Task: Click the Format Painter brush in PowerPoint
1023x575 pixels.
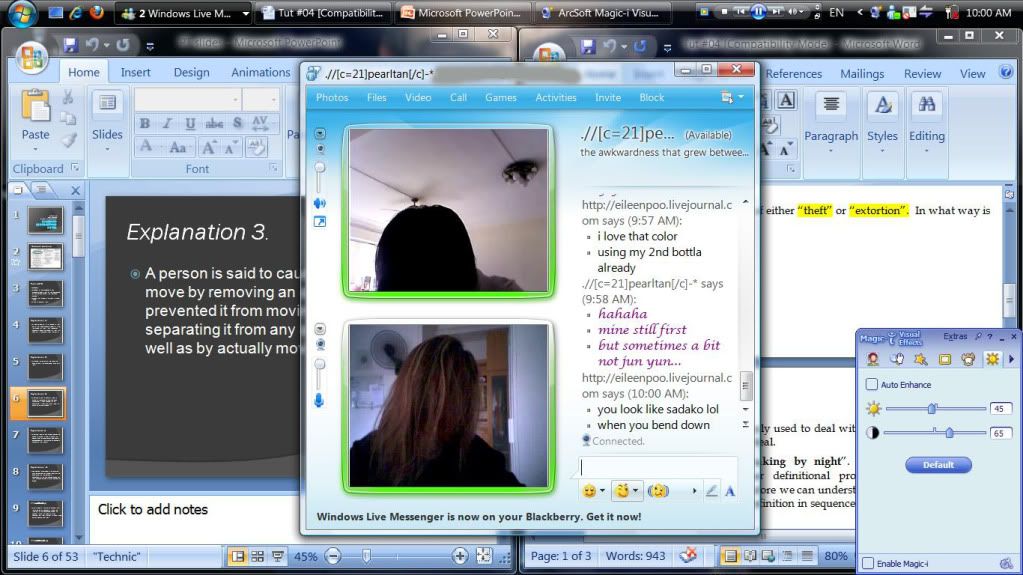Action: click(x=69, y=140)
